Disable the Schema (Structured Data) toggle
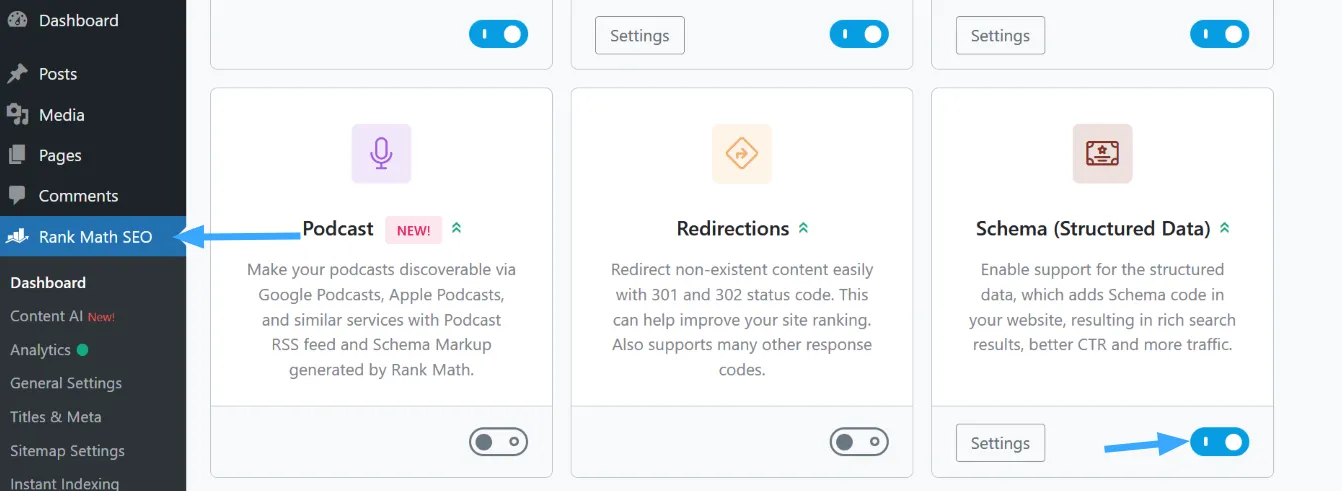This screenshot has height=491, width=1342. 1219,442
